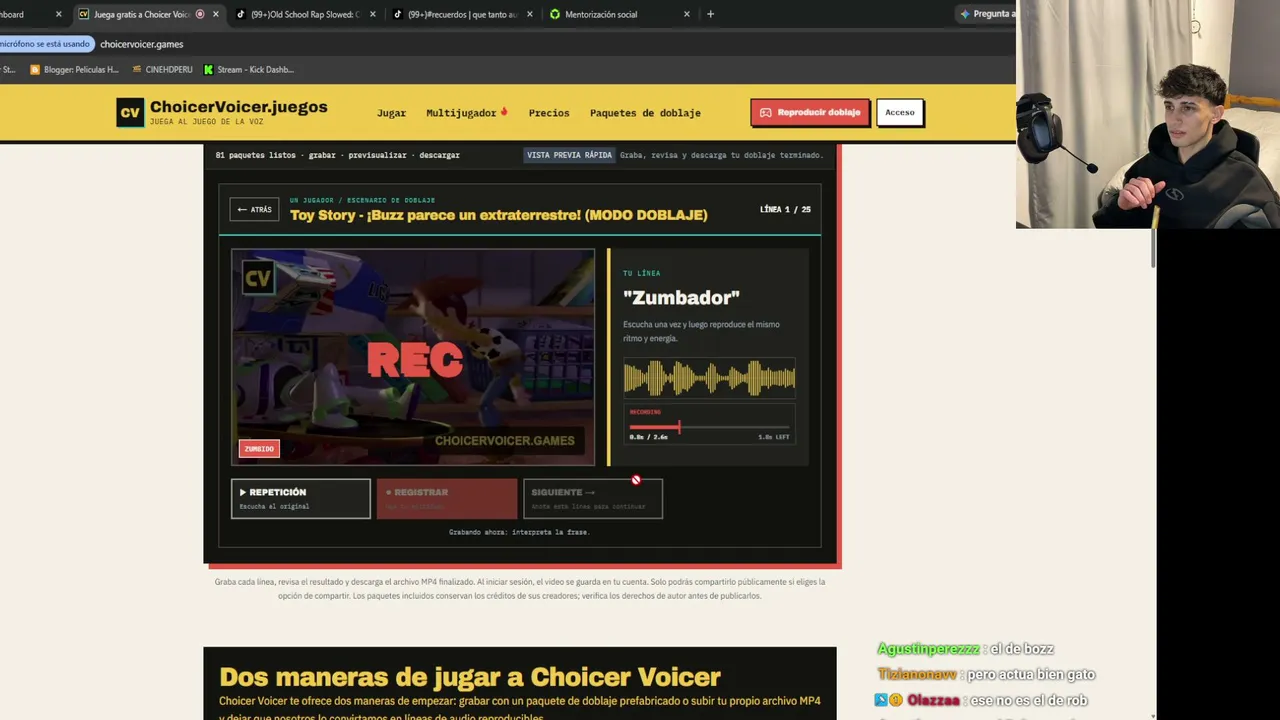Click the Pregunta assistant button in browser toolbar
Screen dimensions: 1280x720
coord(986,14)
